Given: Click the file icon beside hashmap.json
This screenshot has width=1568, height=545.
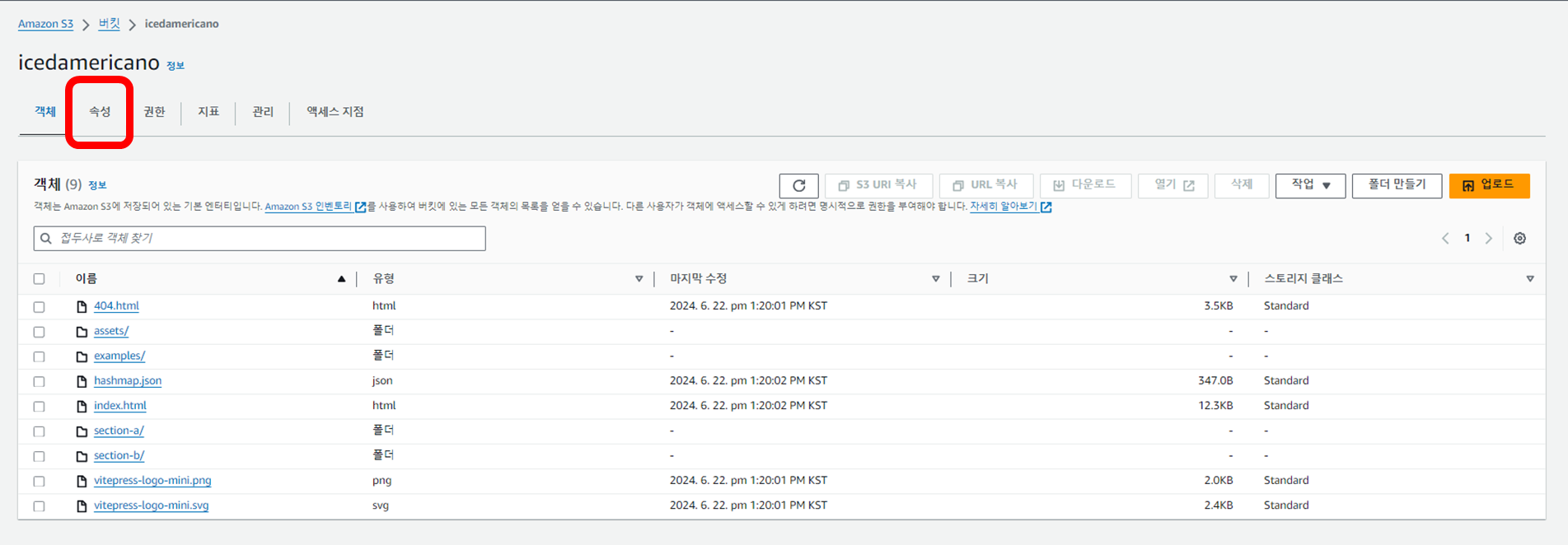Looking at the screenshot, I should tap(82, 381).
